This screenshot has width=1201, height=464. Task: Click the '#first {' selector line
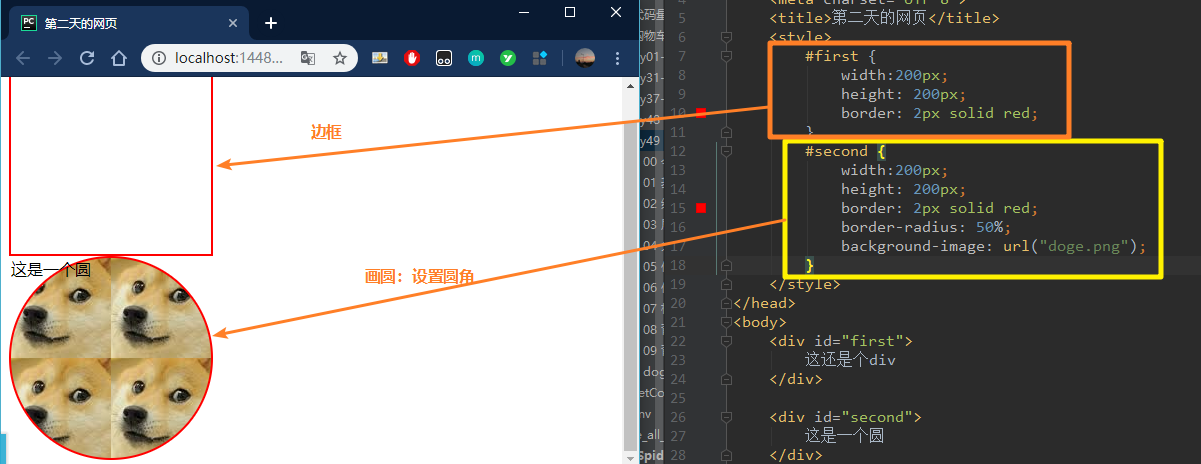coord(840,56)
